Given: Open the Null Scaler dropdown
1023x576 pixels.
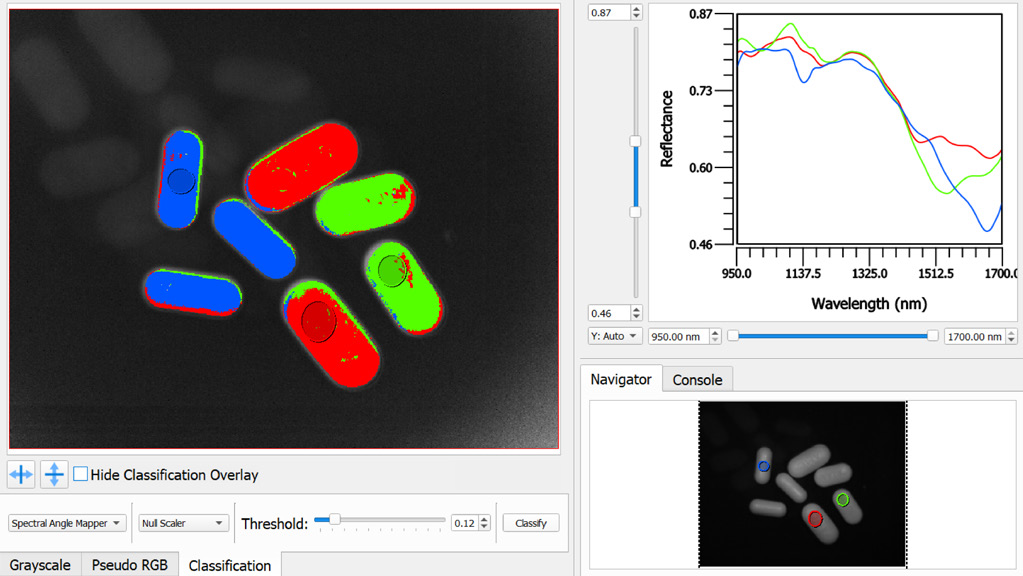Looking at the screenshot, I should coord(183,523).
